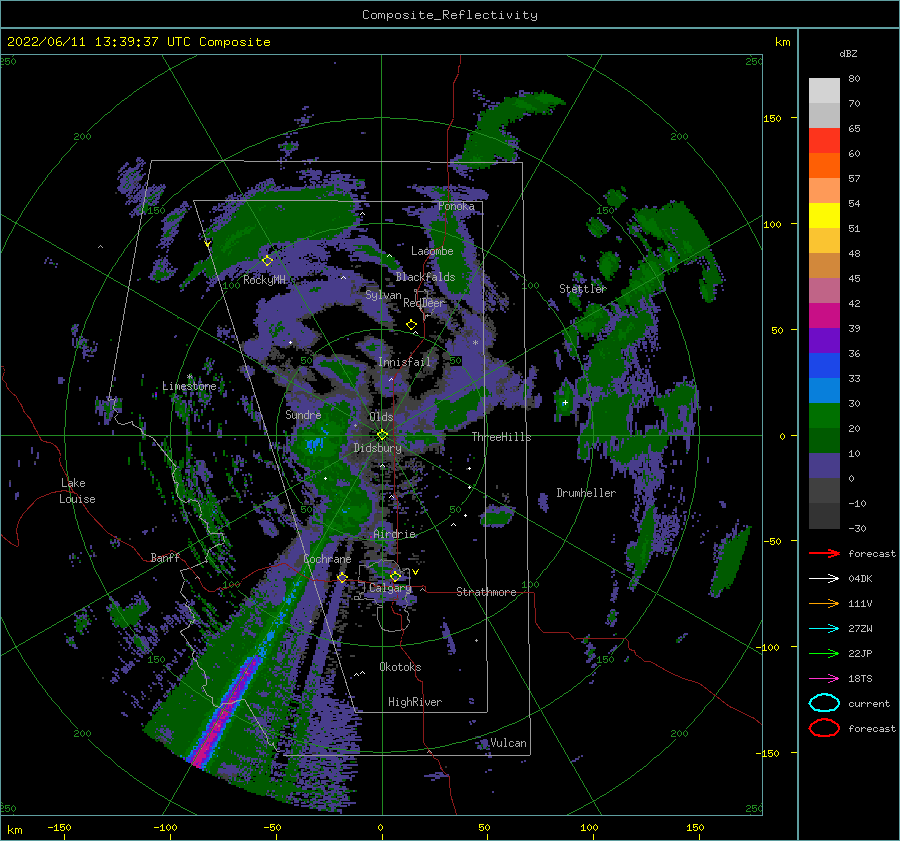Click the 04DK legend text
The width and height of the screenshot is (900, 841).
click(x=860, y=579)
